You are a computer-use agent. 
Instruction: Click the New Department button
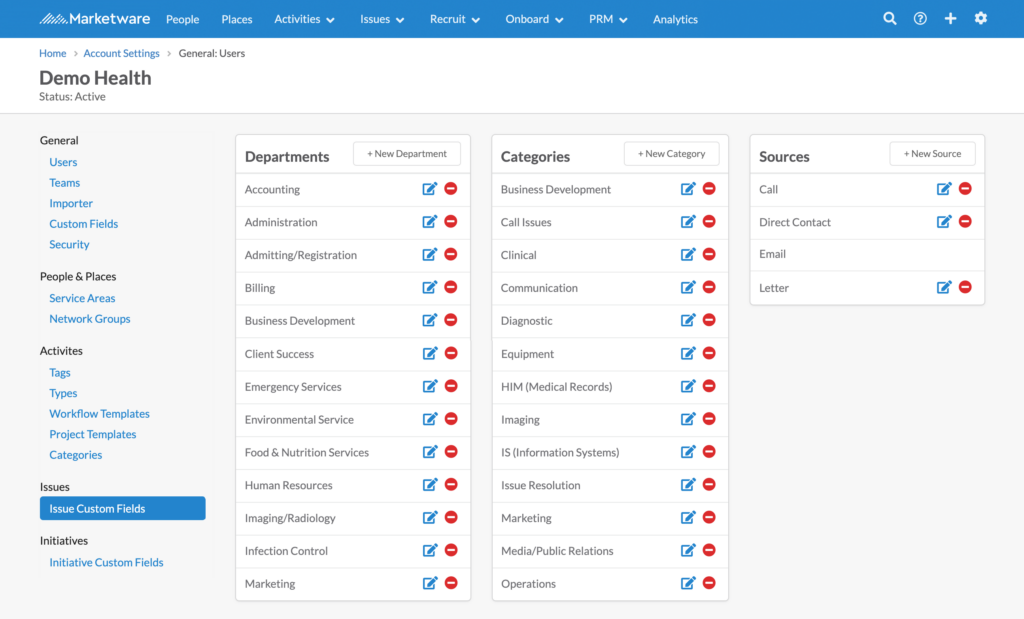pyautogui.click(x=406, y=152)
